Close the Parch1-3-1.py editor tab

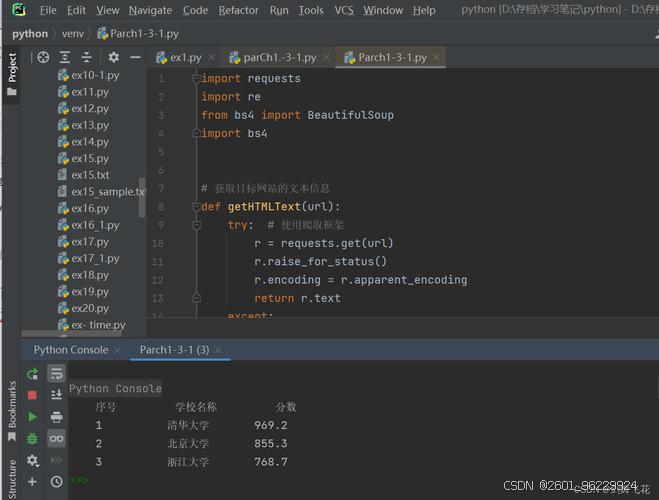(x=436, y=57)
